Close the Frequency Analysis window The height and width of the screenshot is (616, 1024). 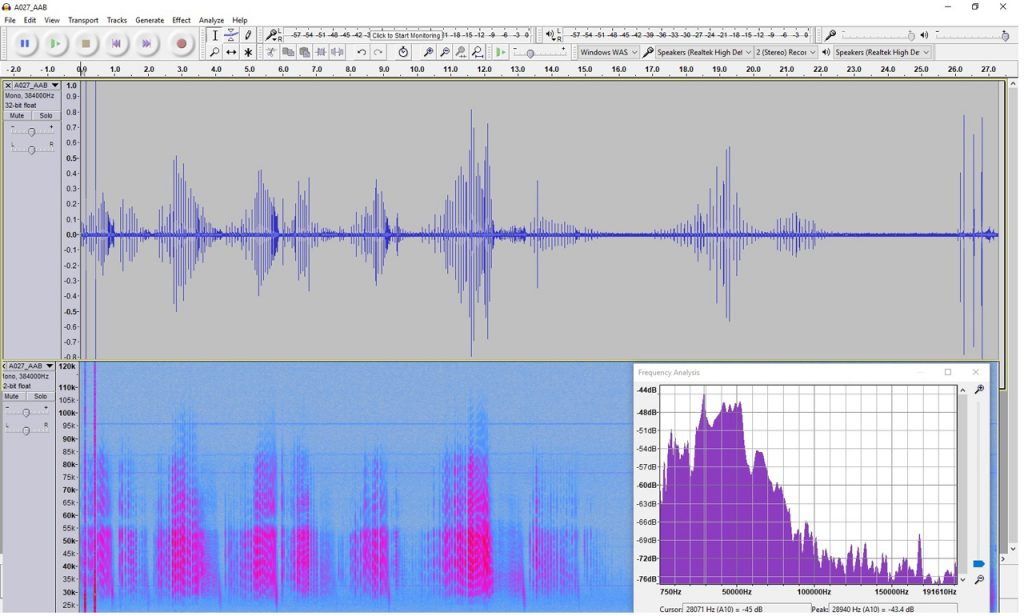click(x=976, y=372)
